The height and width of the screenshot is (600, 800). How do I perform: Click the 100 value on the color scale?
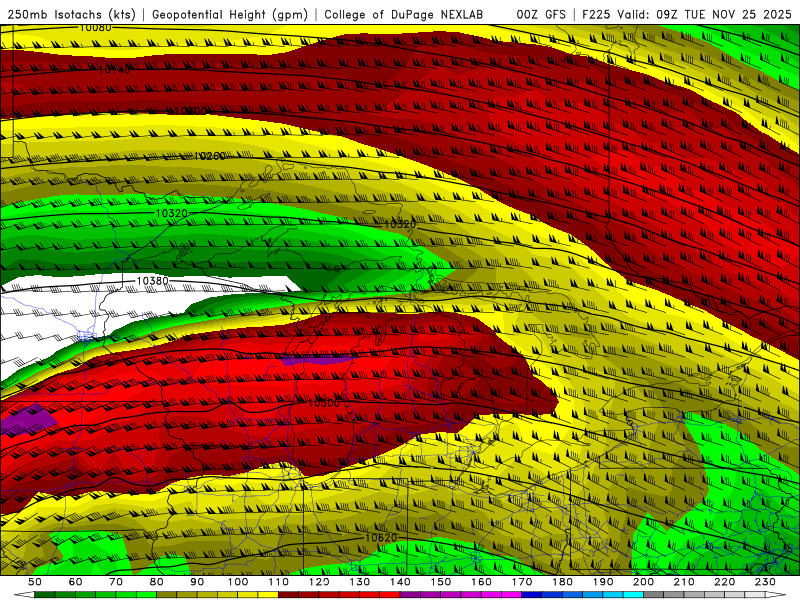click(238, 582)
